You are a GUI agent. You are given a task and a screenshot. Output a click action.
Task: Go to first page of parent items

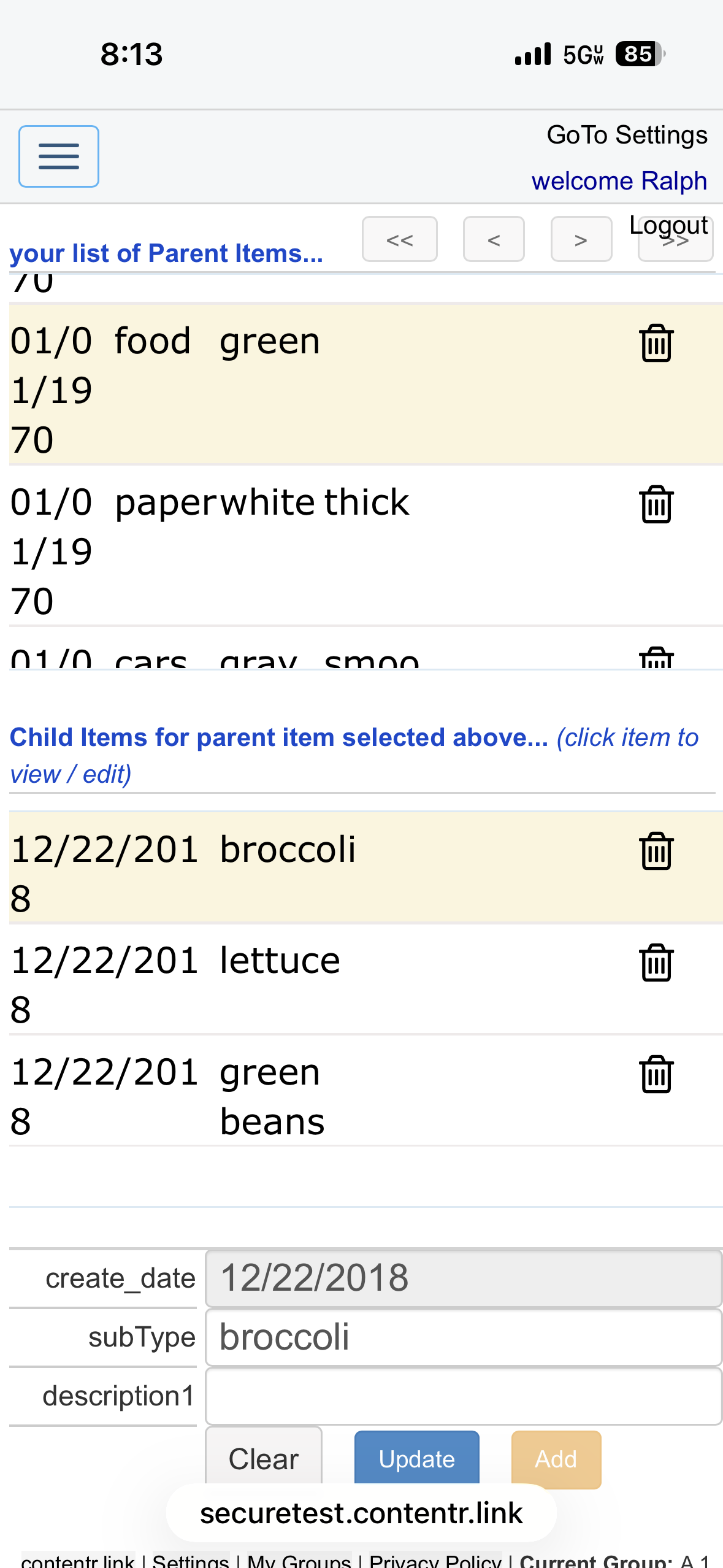399,239
